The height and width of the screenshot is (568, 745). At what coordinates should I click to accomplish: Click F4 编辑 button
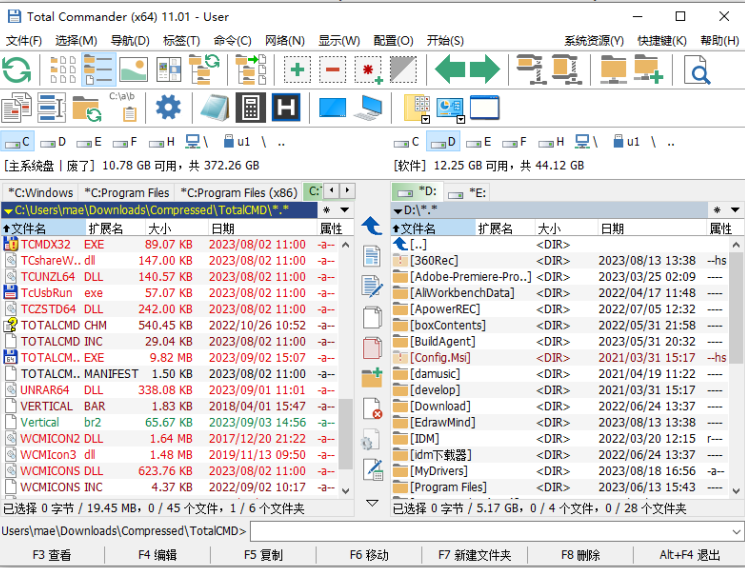point(158,555)
